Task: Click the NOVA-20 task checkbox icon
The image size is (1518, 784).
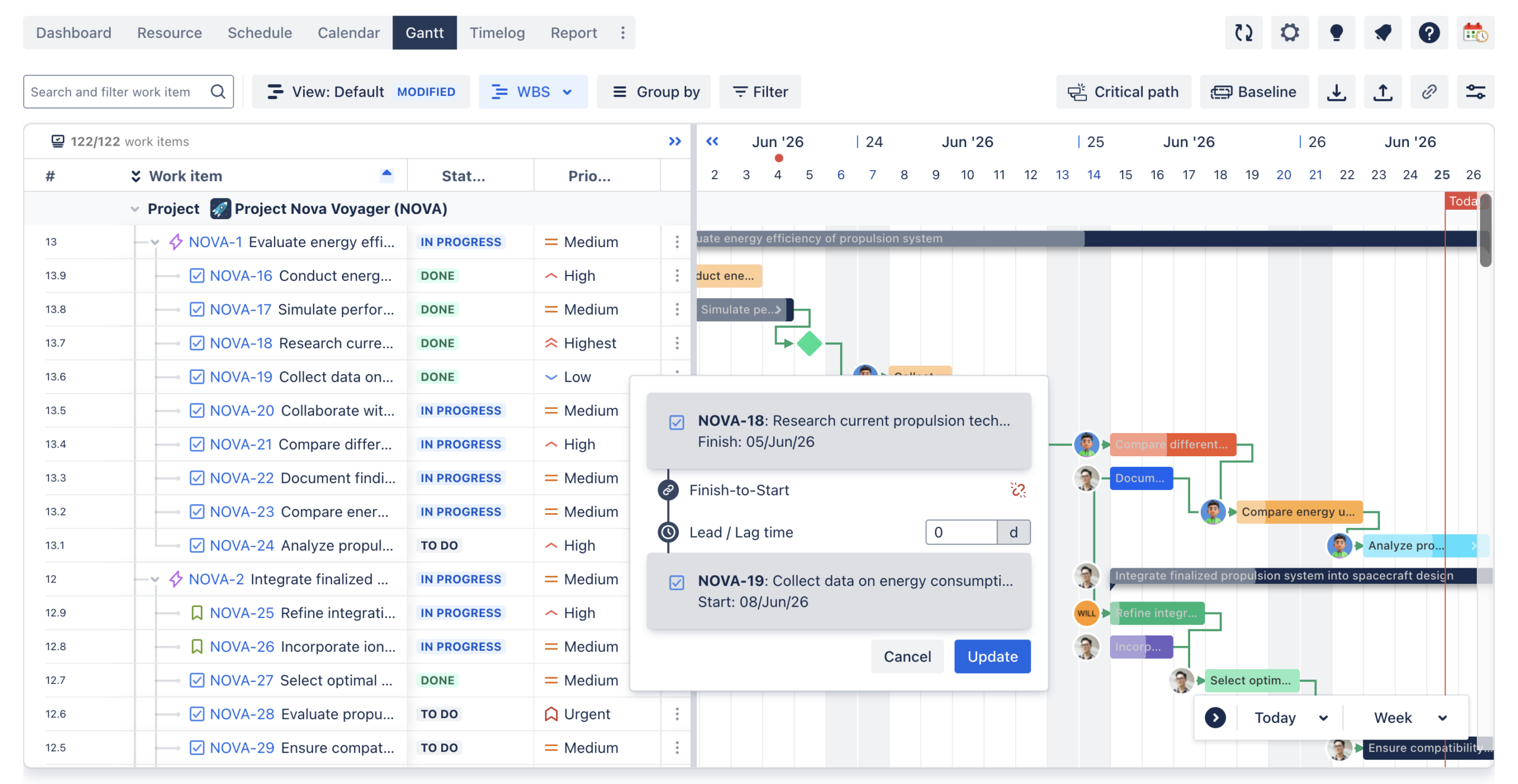Action: pyautogui.click(x=197, y=411)
